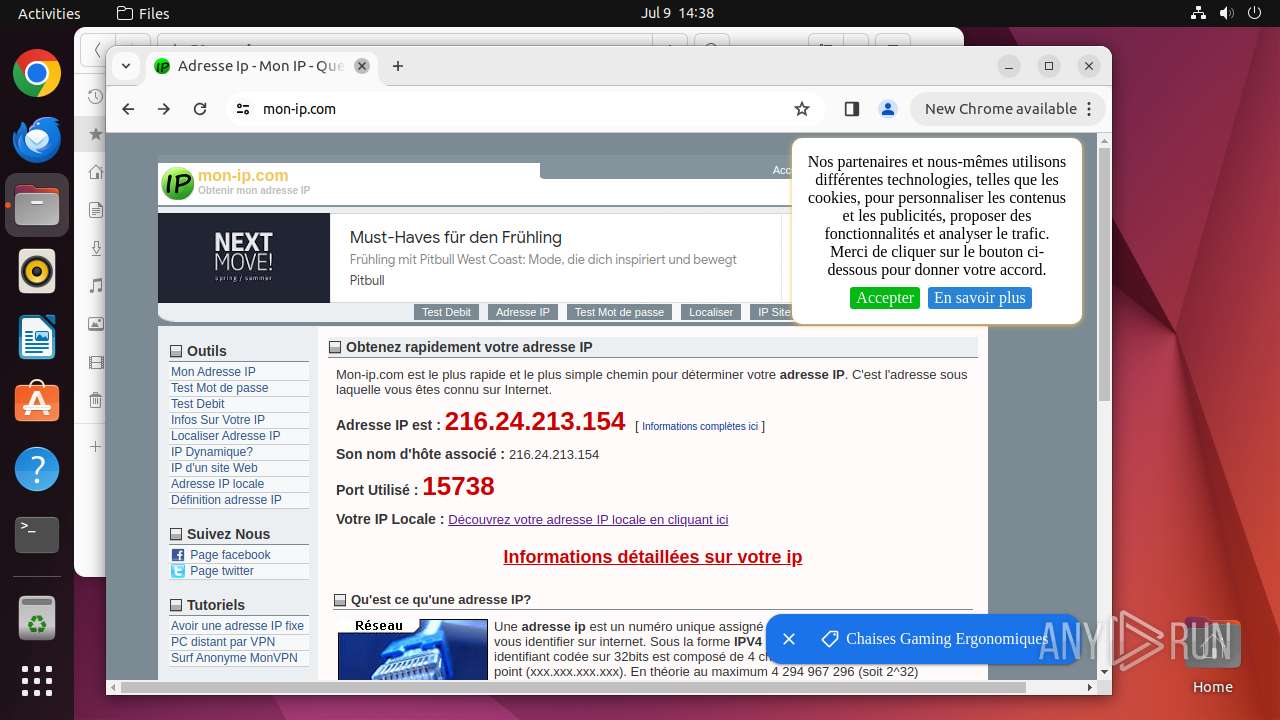Reload the mon-ip.com page

pos(200,109)
